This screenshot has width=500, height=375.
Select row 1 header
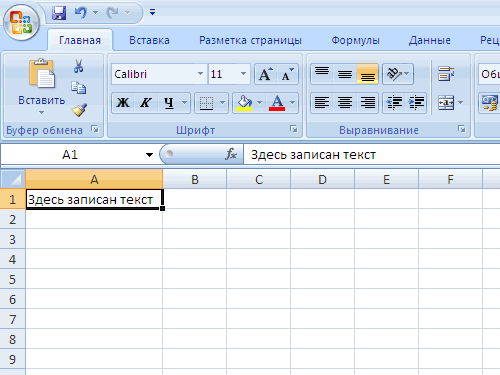13,199
